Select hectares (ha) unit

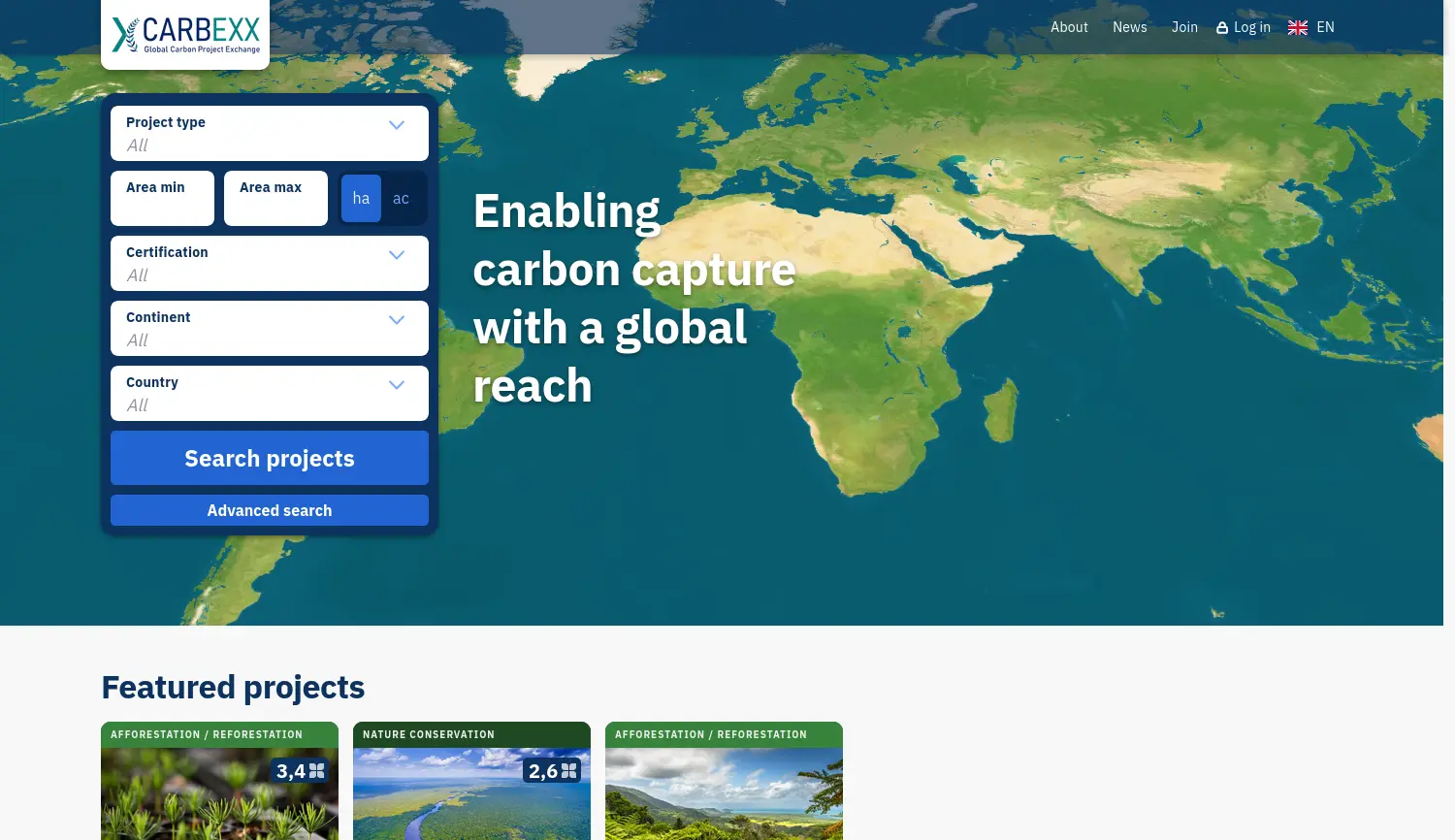click(x=361, y=199)
